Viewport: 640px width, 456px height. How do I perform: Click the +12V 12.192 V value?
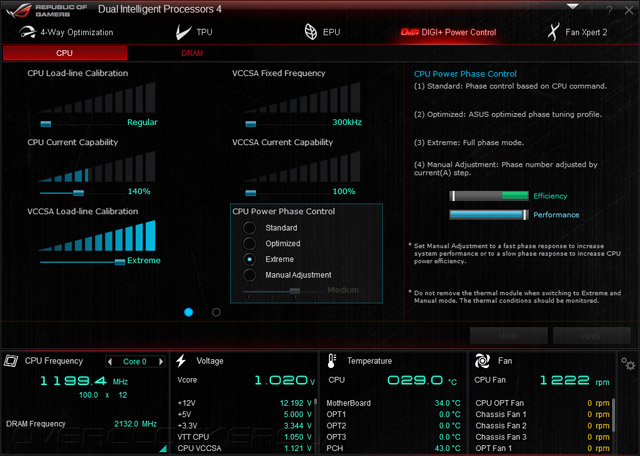tap(296, 403)
